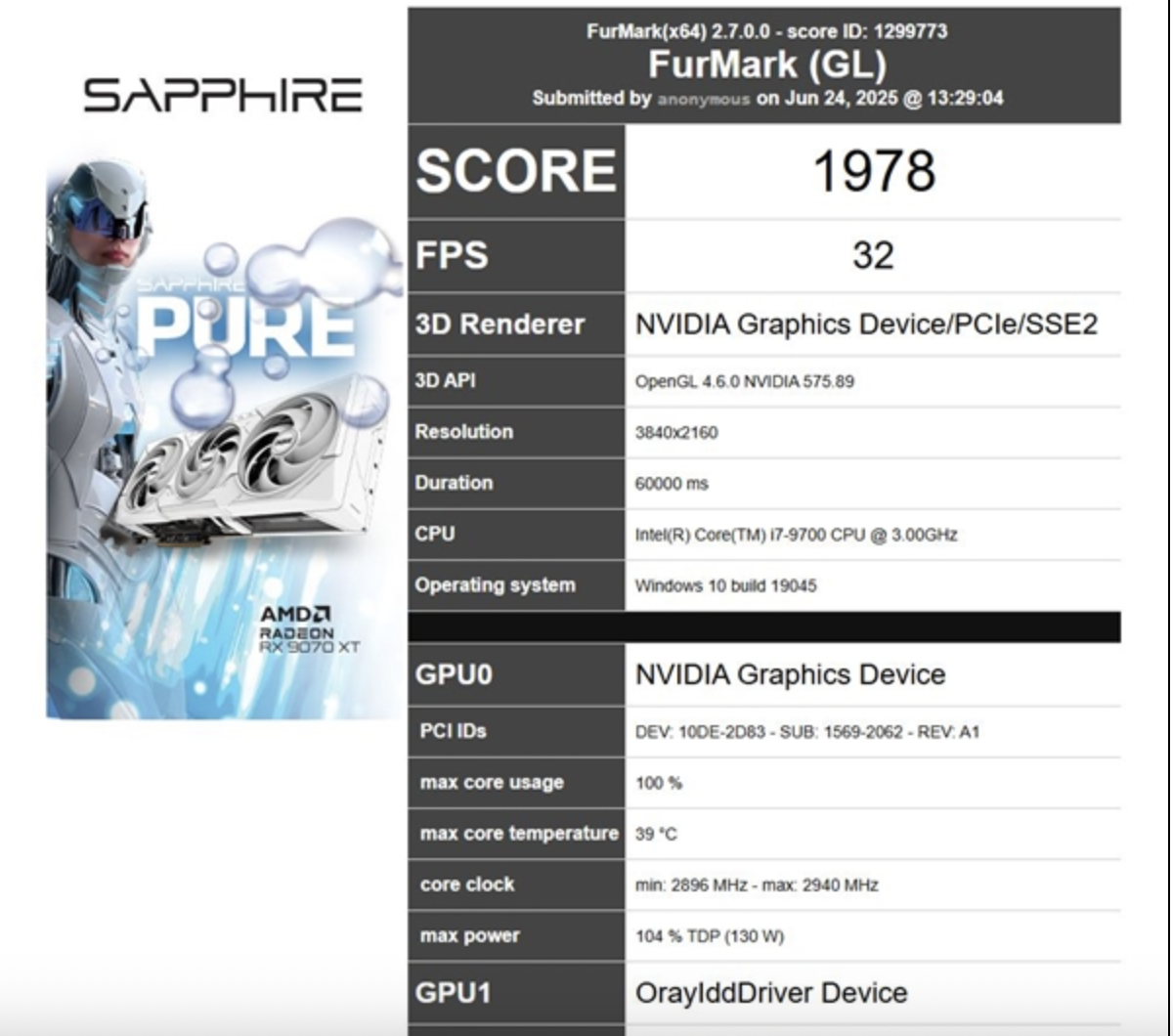Click the AMD Radeon RX 9070 XT badge

point(309,630)
